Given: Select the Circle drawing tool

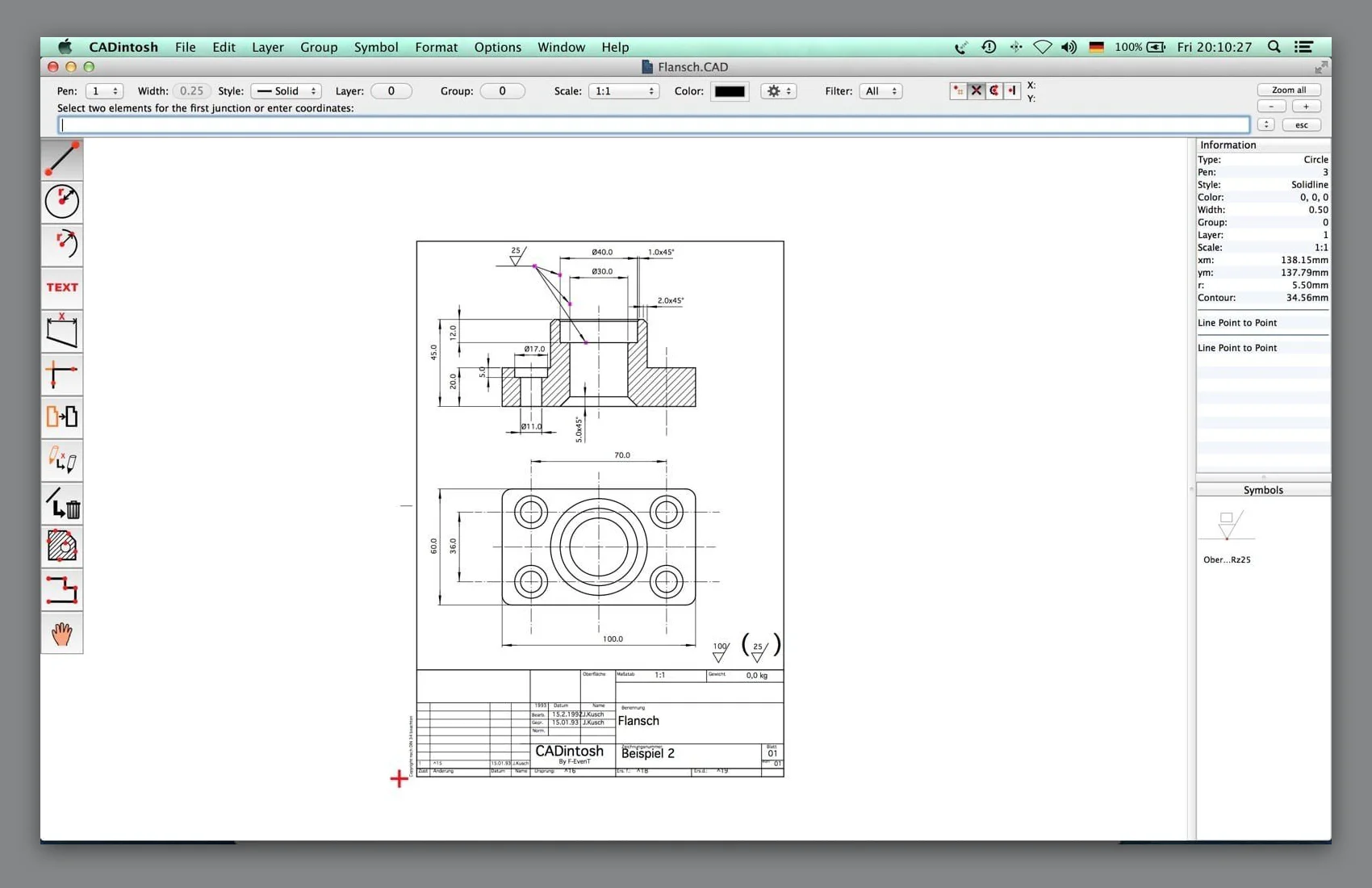Looking at the screenshot, I should click(x=62, y=202).
